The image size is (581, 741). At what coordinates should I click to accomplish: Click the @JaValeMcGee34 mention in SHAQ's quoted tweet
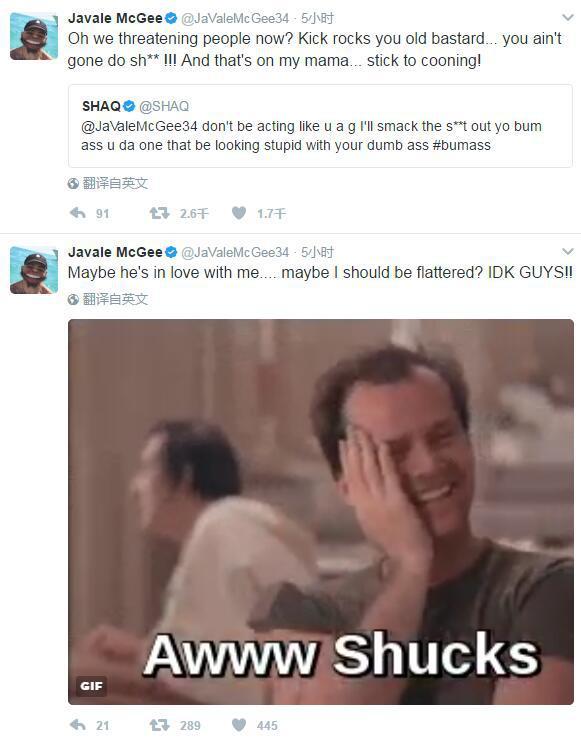click(x=139, y=126)
